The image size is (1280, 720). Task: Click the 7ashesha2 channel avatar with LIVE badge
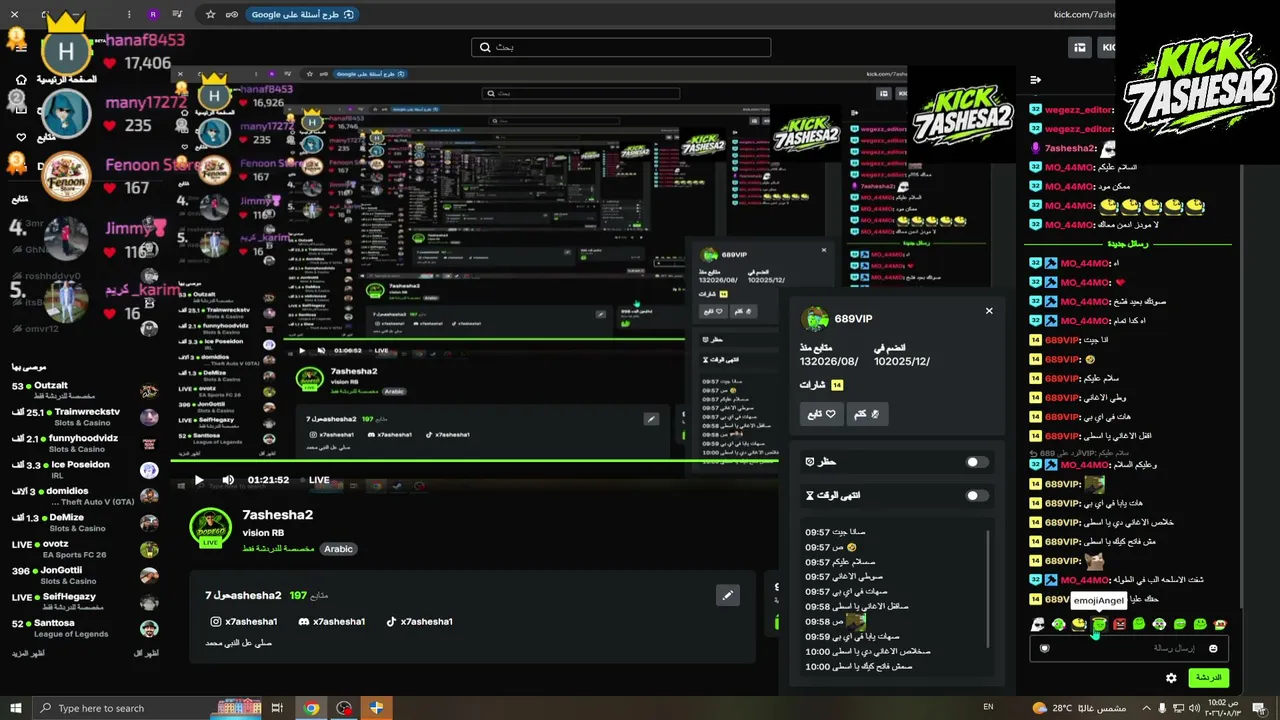(211, 529)
